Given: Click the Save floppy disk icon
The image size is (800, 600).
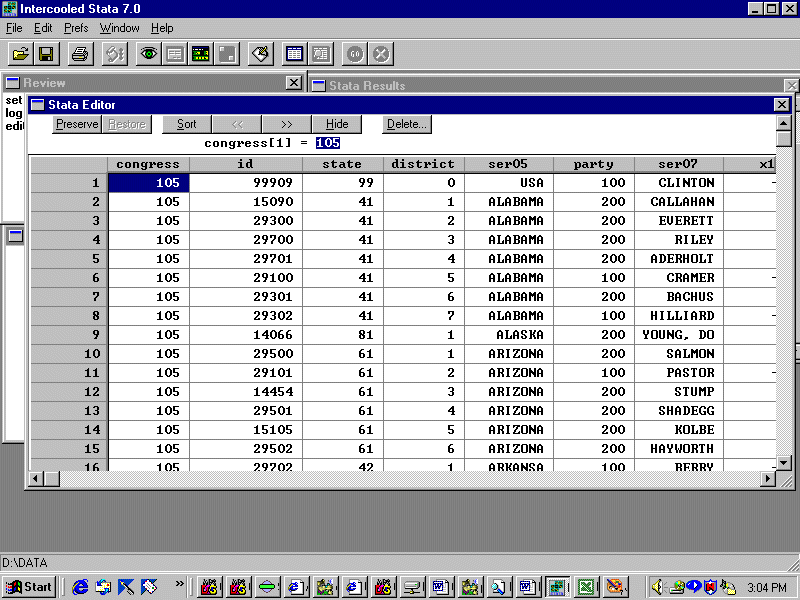Looking at the screenshot, I should (46, 54).
